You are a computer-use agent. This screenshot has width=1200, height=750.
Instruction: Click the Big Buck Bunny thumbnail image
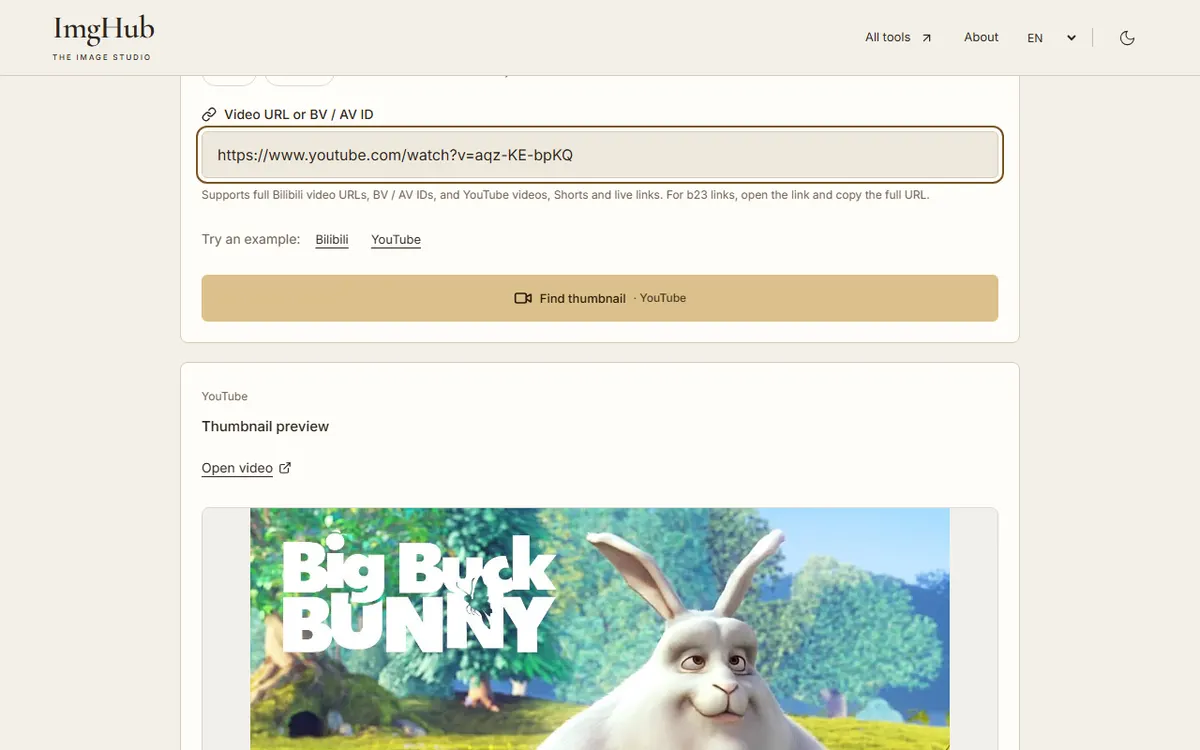(x=600, y=629)
